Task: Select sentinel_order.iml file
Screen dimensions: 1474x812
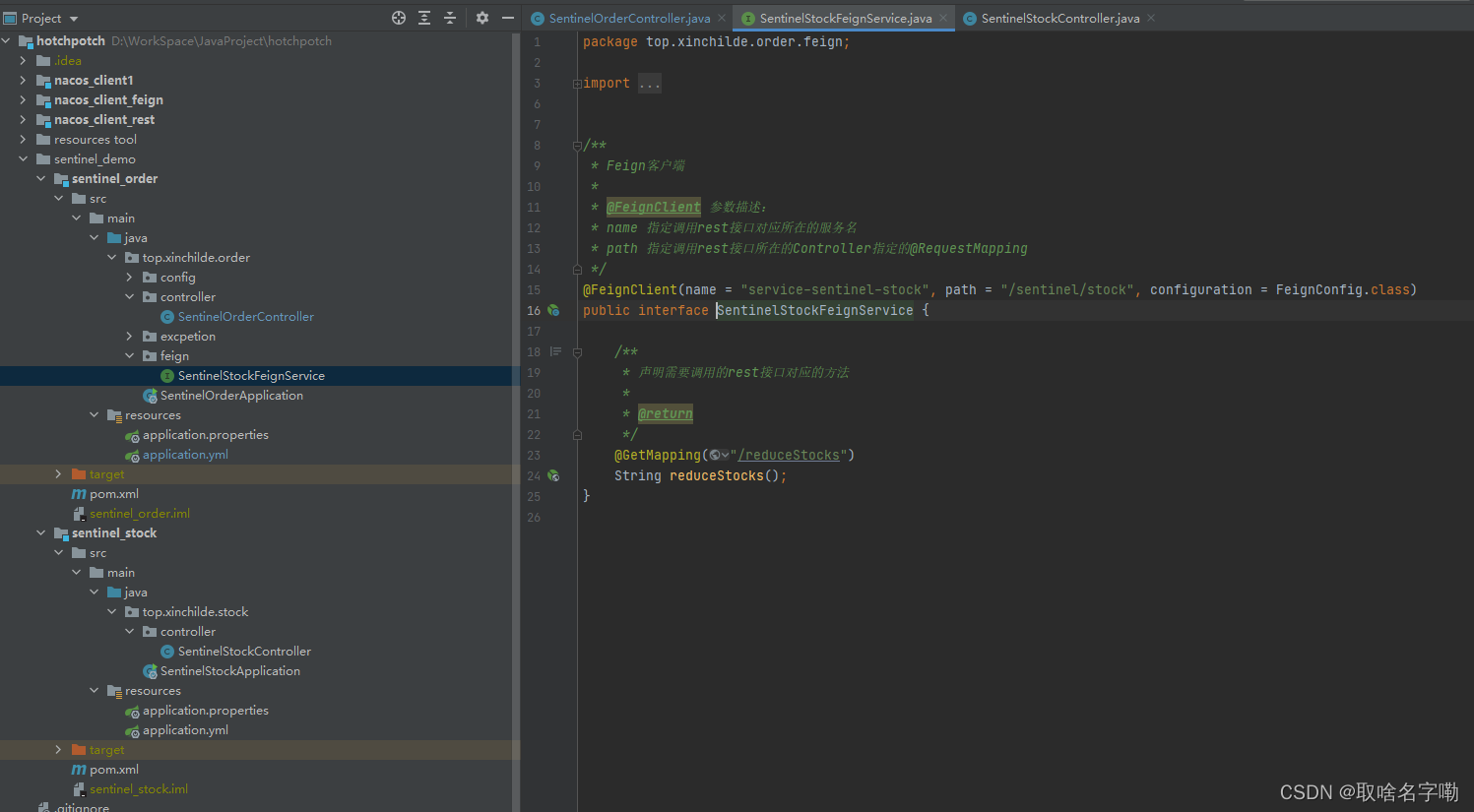Action: coord(139,513)
